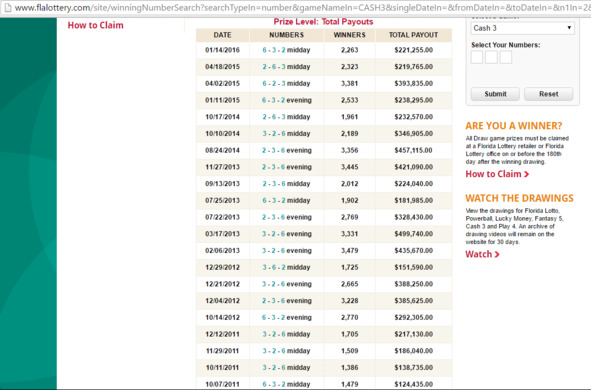Select date 02/06/2013 in the table

(x=222, y=251)
